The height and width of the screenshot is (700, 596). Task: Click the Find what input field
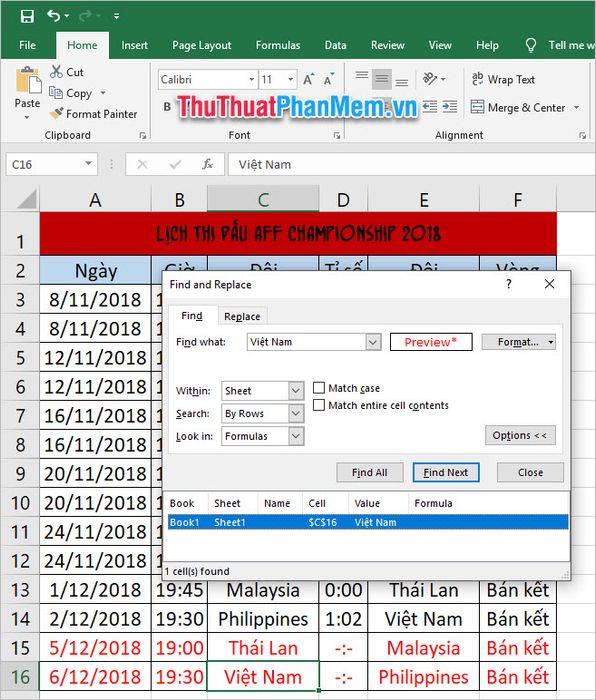tap(307, 342)
